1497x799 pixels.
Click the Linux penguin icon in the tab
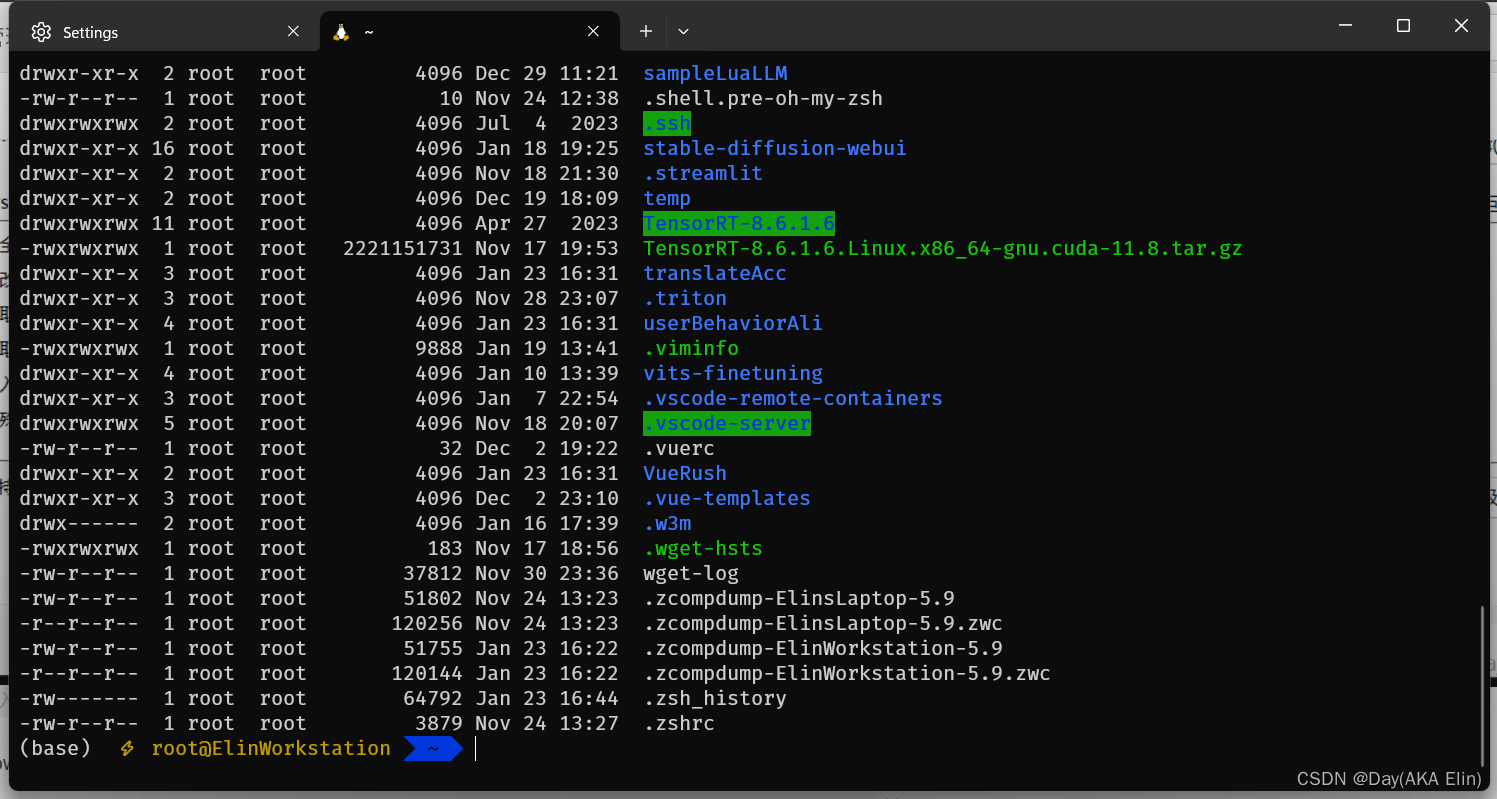pos(341,32)
